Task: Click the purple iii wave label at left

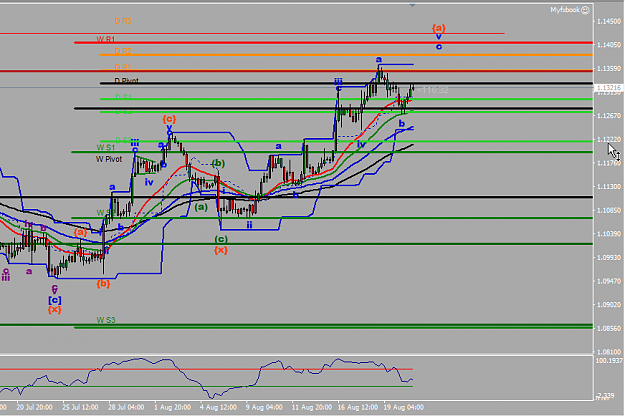Action: click(6, 277)
